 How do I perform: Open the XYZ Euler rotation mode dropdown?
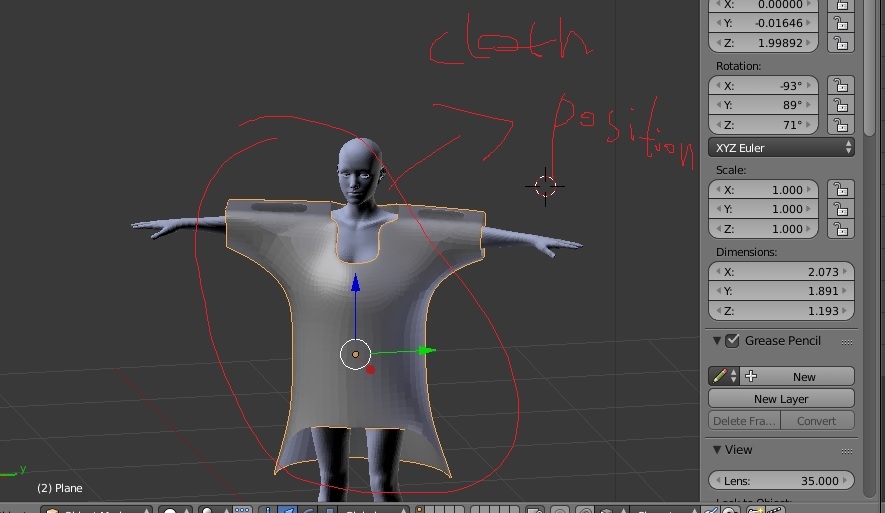781,148
